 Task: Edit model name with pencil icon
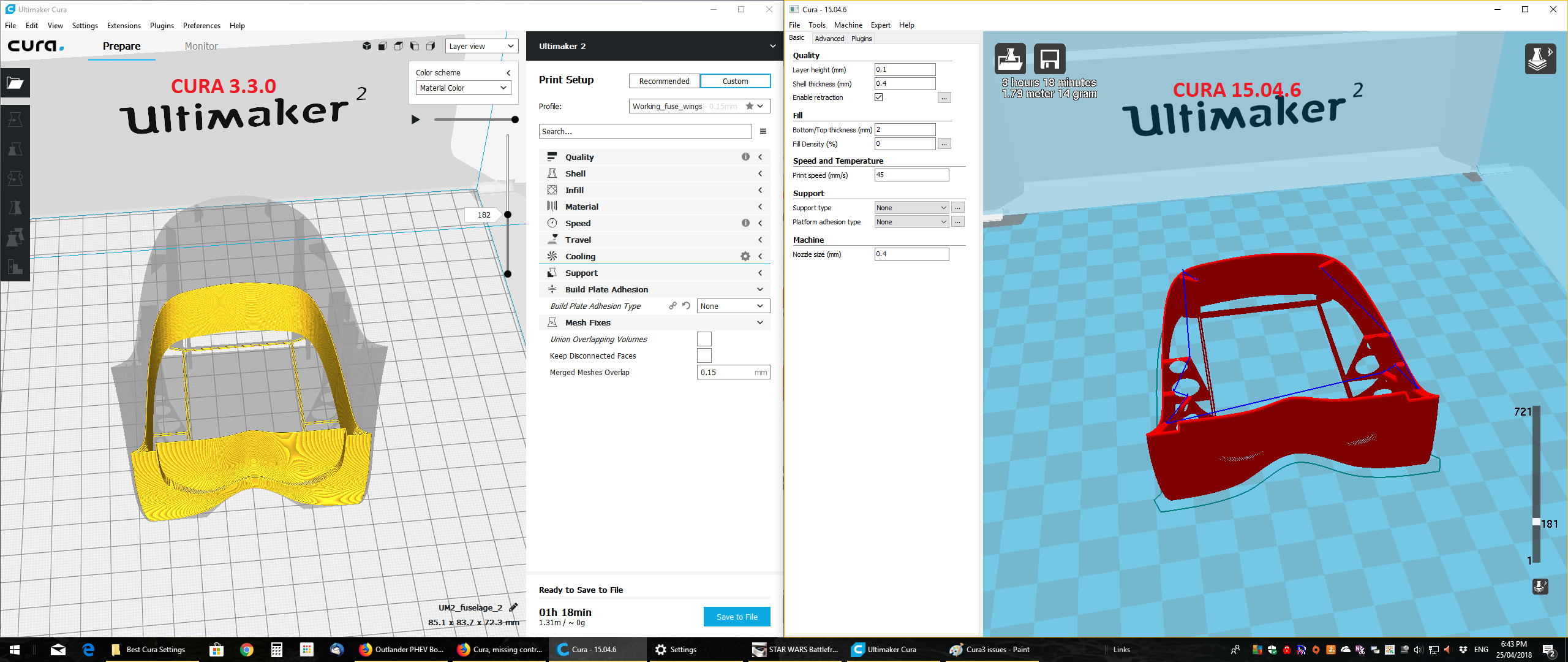(x=513, y=607)
